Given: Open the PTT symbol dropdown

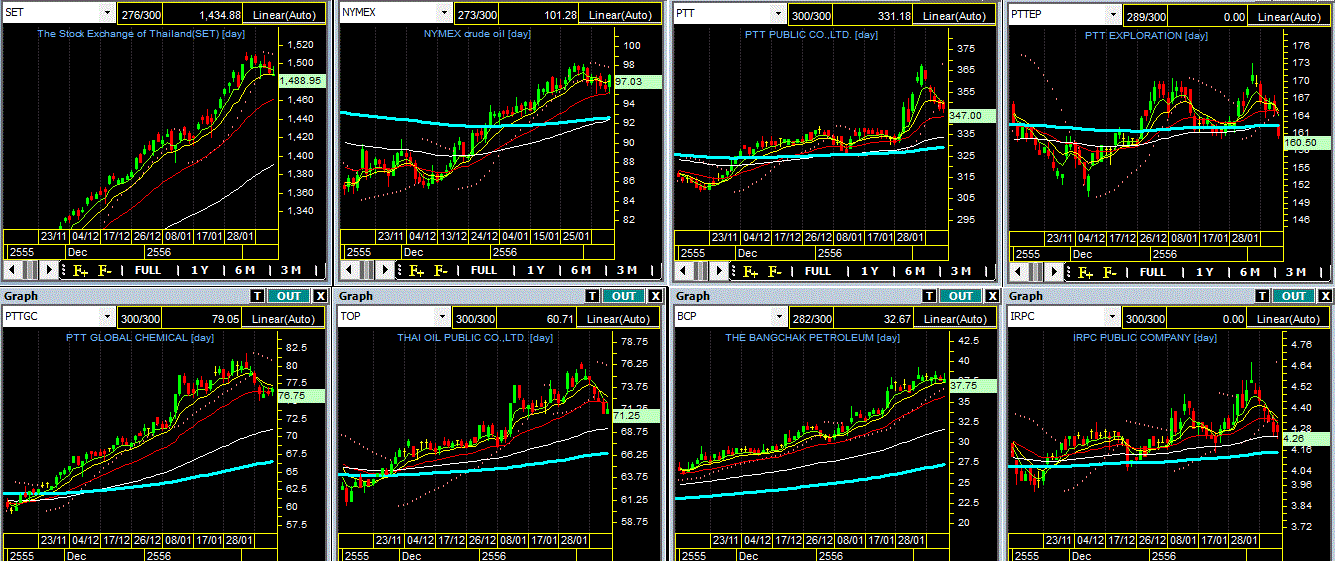Looking at the screenshot, I should pyautogui.click(x=778, y=14).
